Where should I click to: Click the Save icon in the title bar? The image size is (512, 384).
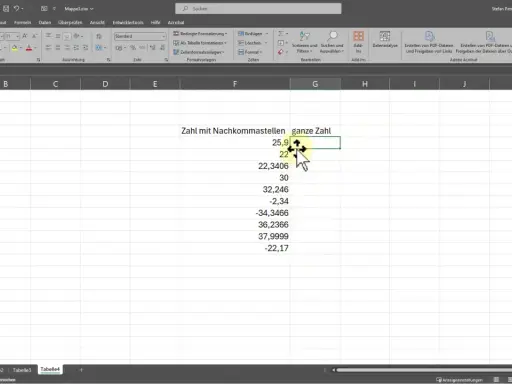(6, 9)
